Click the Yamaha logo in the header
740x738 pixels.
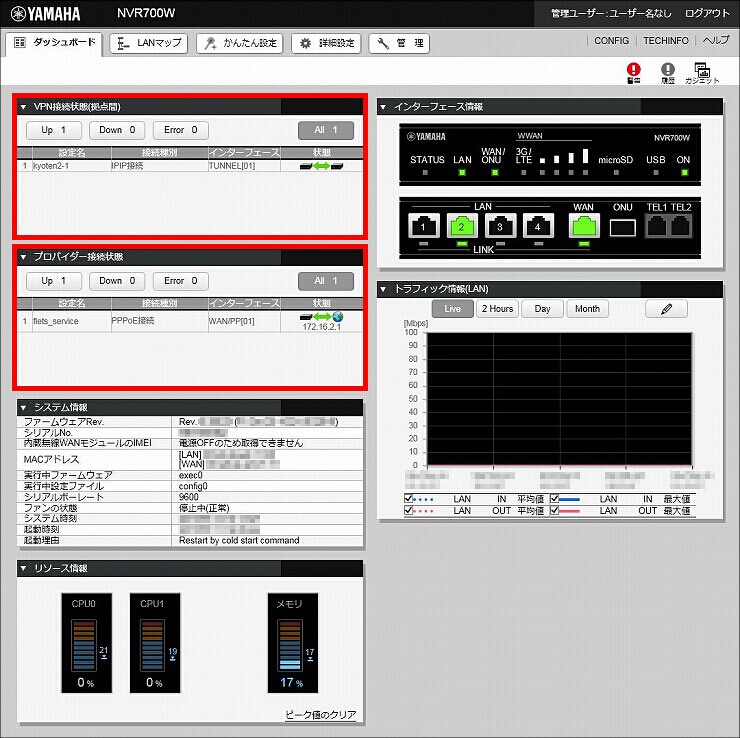click(46, 14)
